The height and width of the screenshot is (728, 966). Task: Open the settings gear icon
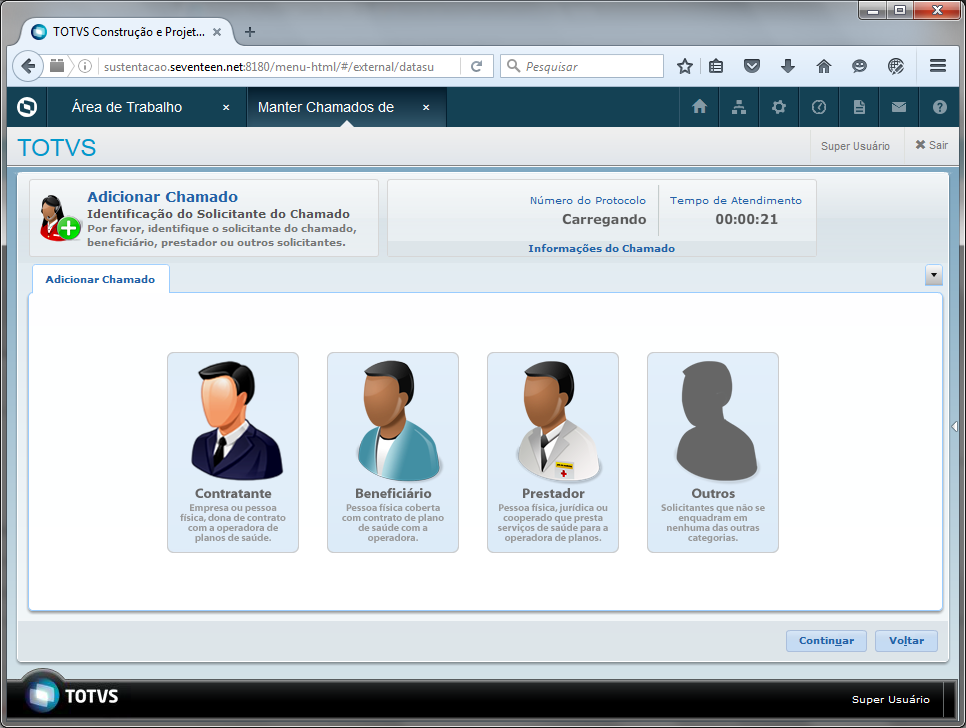(x=779, y=107)
